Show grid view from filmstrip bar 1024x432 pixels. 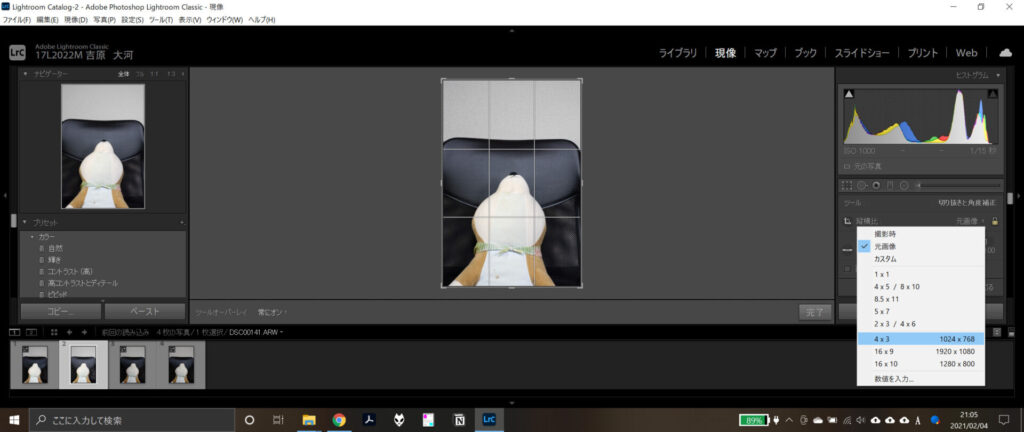(54, 332)
